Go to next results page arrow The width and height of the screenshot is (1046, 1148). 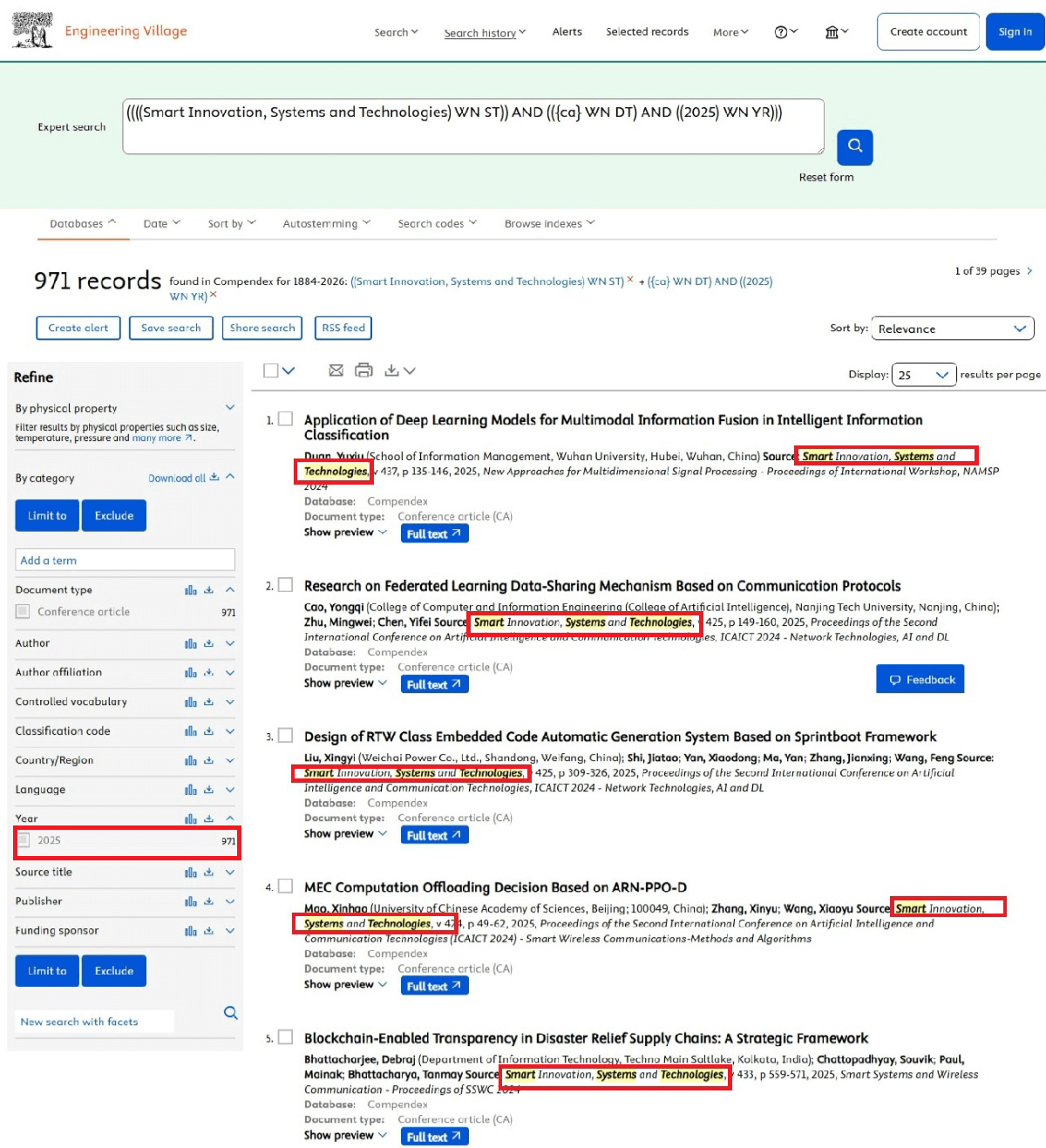tap(1029, 271)
